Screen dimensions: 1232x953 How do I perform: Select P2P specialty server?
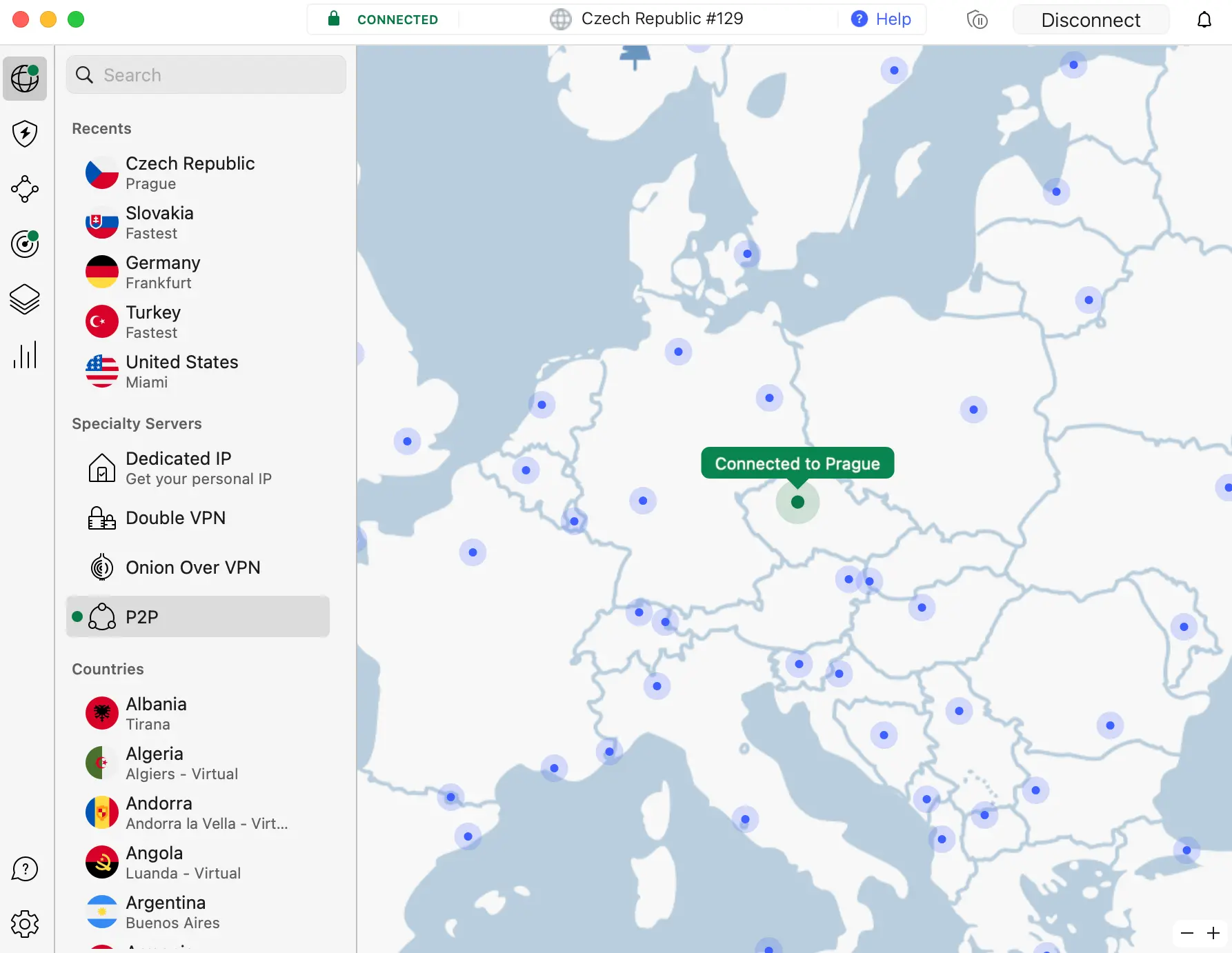click(x=198, y=617)
